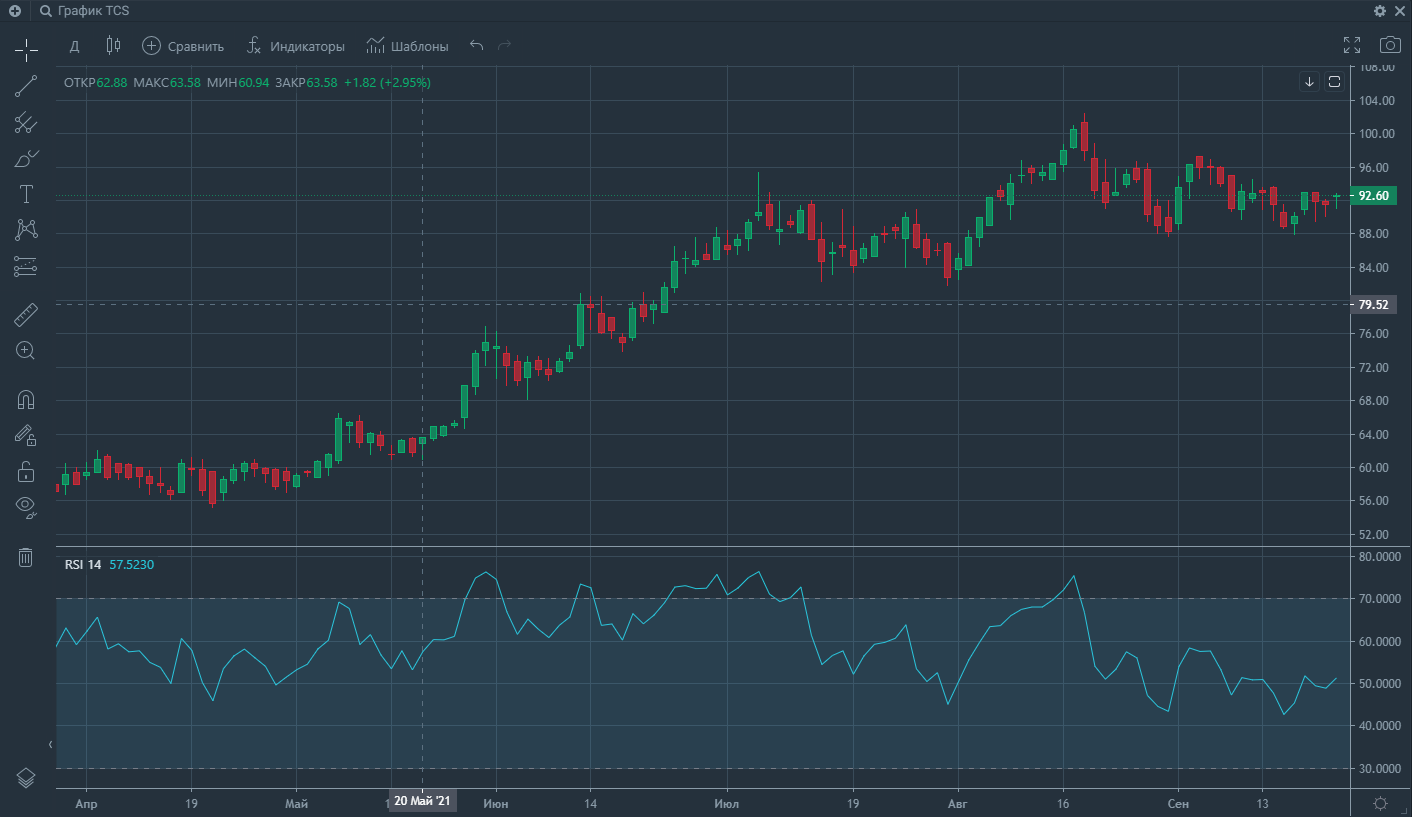Choose the pitchfork tool in sidebar

(x=26, y=123)
